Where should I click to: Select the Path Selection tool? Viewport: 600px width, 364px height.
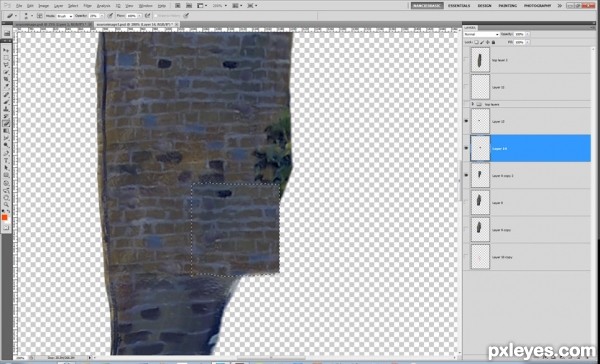[6, 168]
